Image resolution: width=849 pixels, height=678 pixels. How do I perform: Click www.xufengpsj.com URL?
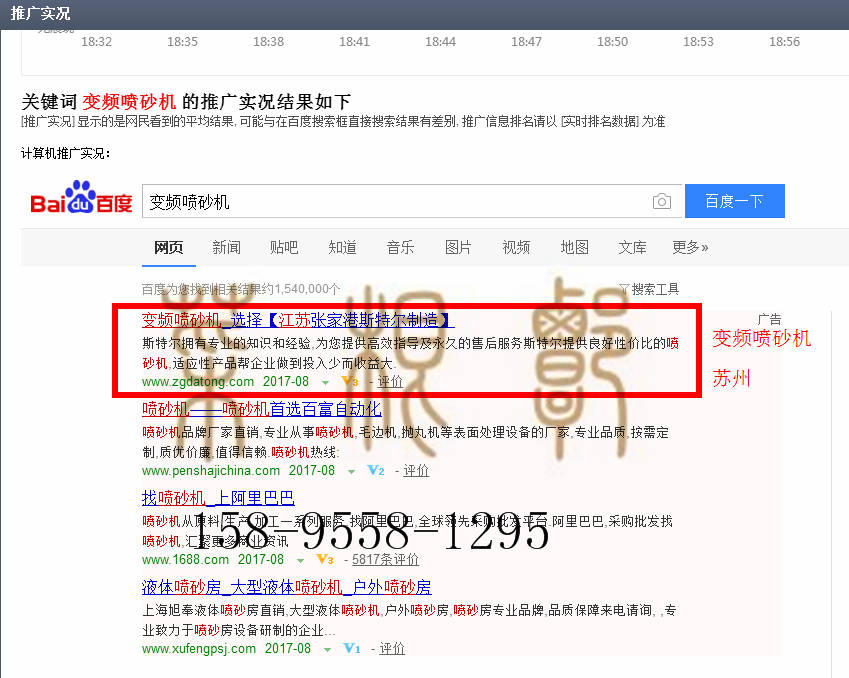click(199, 648)
